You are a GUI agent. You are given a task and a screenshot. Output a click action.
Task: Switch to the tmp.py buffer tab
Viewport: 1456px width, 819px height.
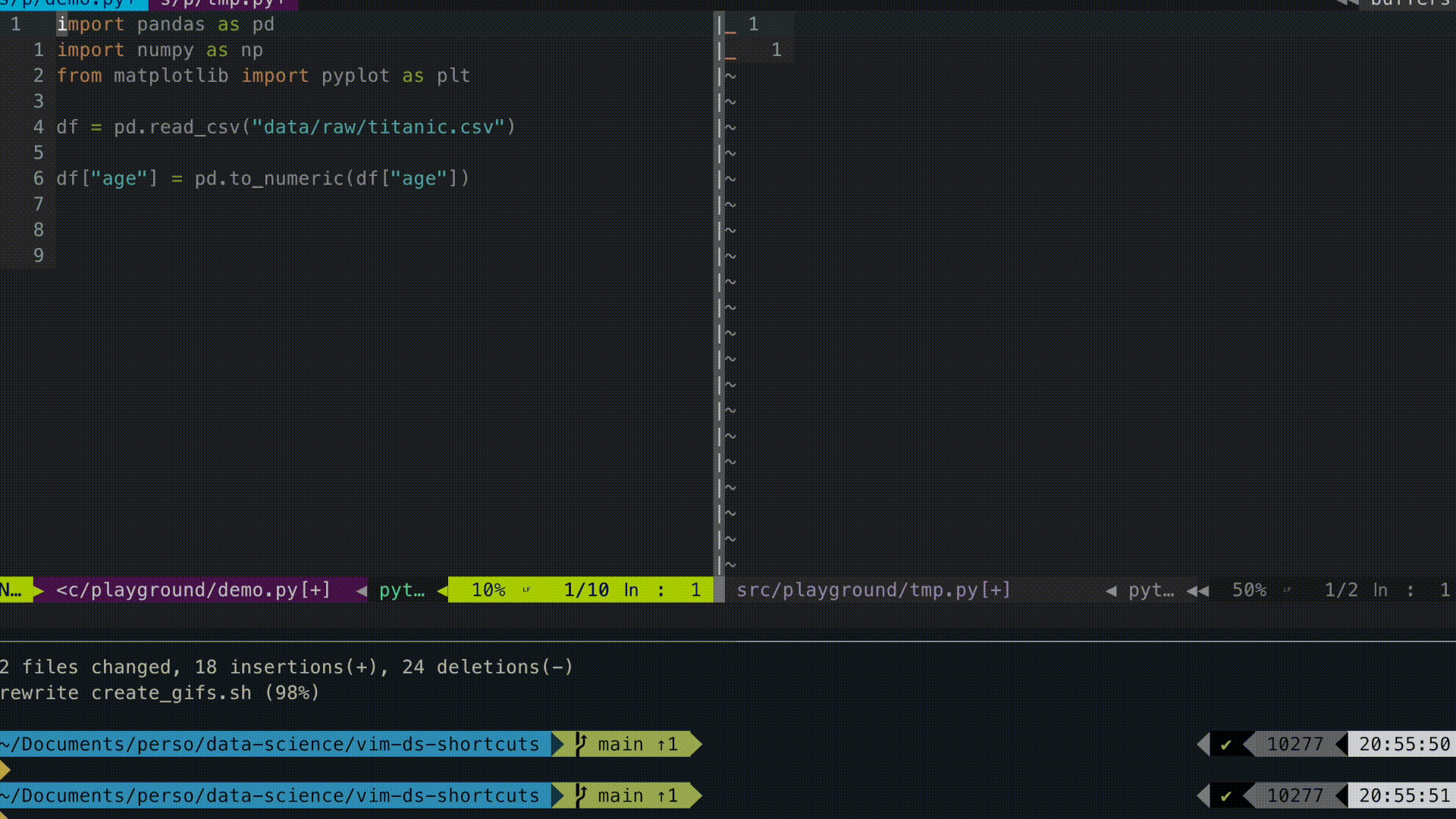tap(221, 4)
